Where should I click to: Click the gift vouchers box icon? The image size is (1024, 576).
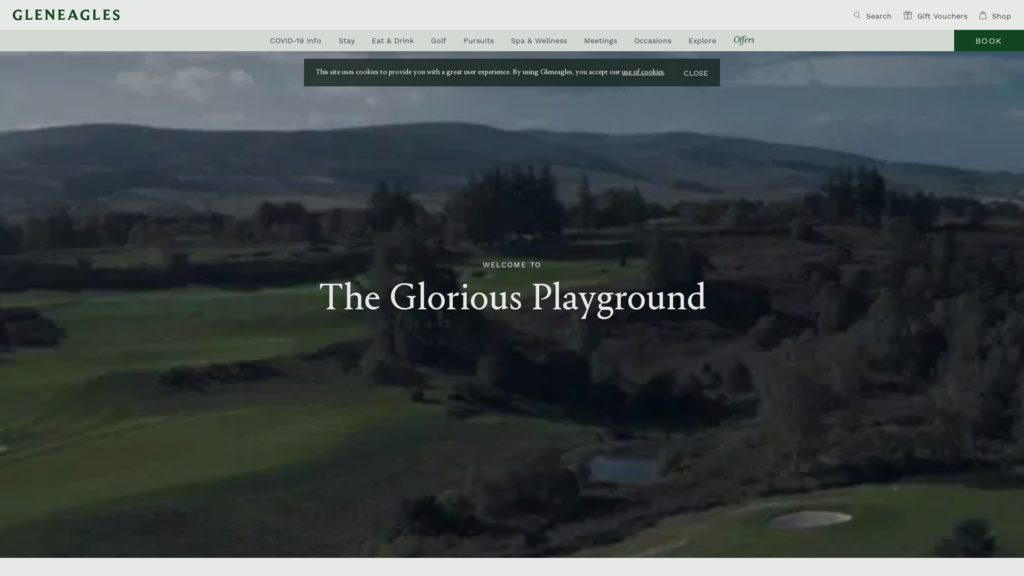[908, 15]
